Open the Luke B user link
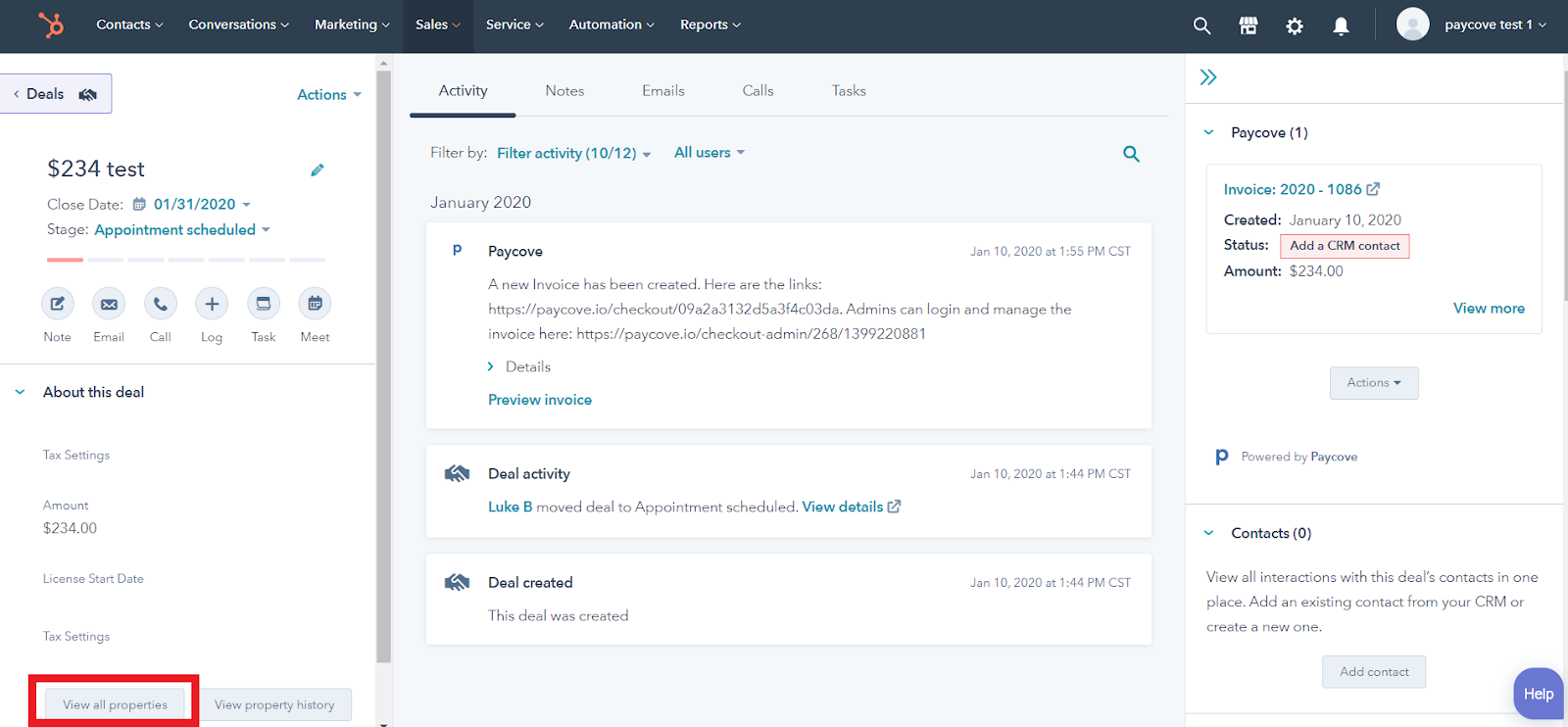The height and width of the screenshot is (727, 1568). coord(511,508)
